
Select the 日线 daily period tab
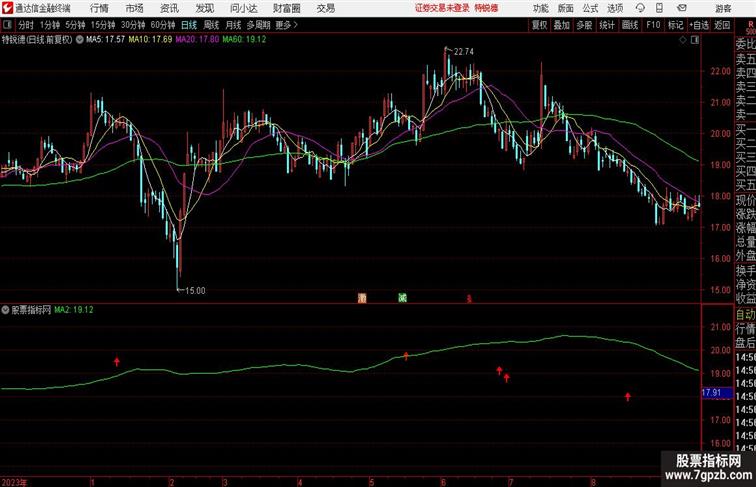pos(189,25)
